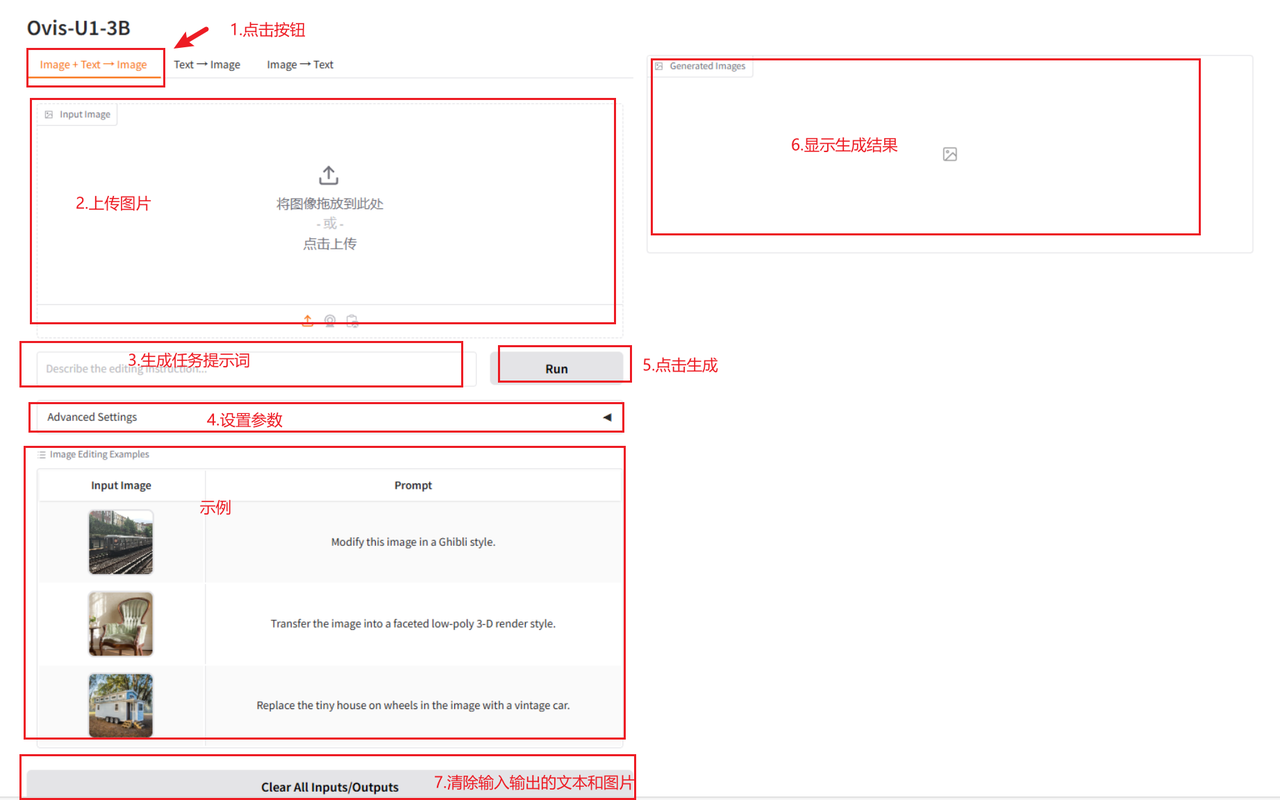Select the train example thumbnail

click(x=121, y=542)
